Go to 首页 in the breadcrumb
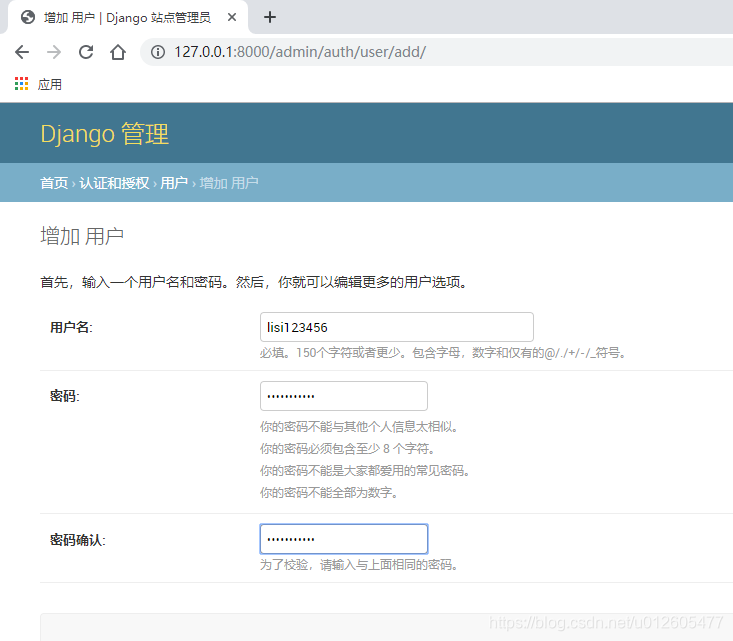The image size is (733, 641). point(54,183)
